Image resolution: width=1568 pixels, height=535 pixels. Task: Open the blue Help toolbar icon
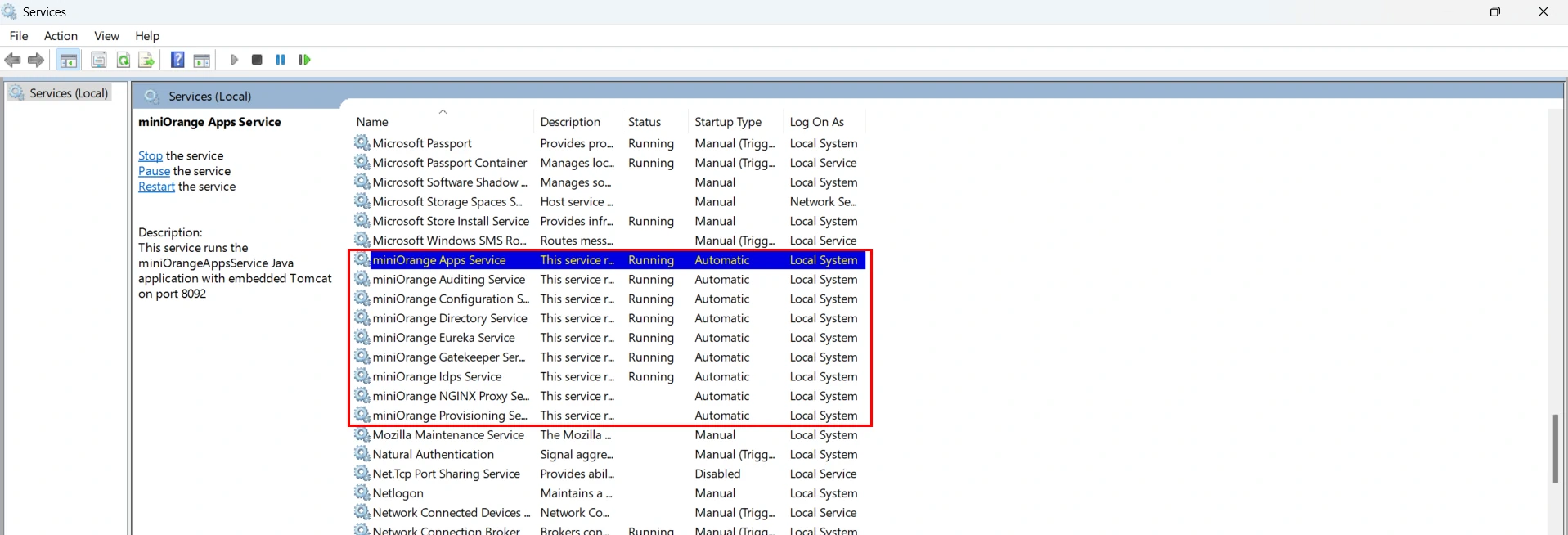(x=177, y=60)
